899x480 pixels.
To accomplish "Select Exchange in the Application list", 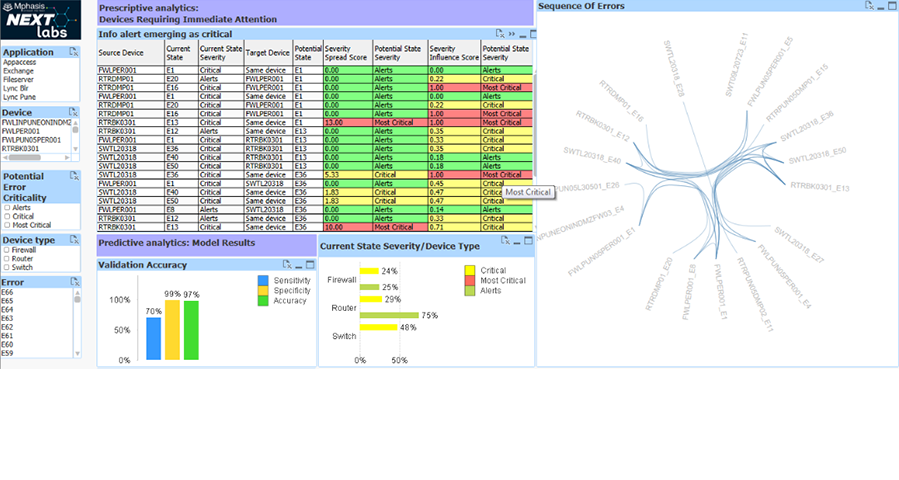I will [18, 71].
